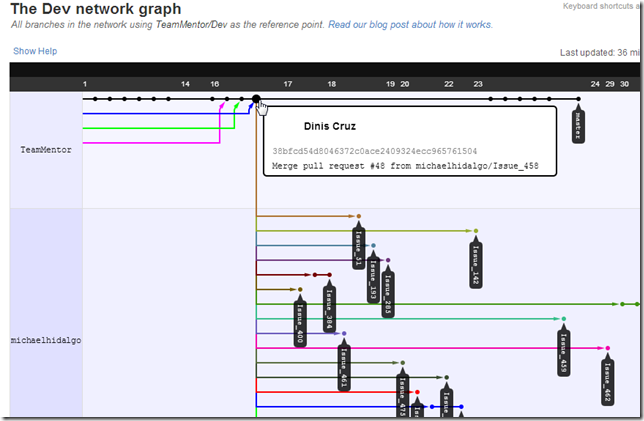Click date marker 23 on timeline
The image size is (644, 421).
pos(478,84)
